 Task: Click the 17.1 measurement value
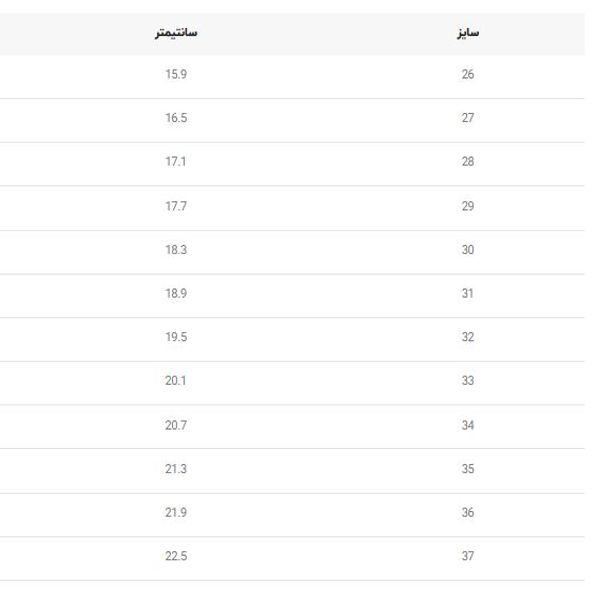pos(176,162)
